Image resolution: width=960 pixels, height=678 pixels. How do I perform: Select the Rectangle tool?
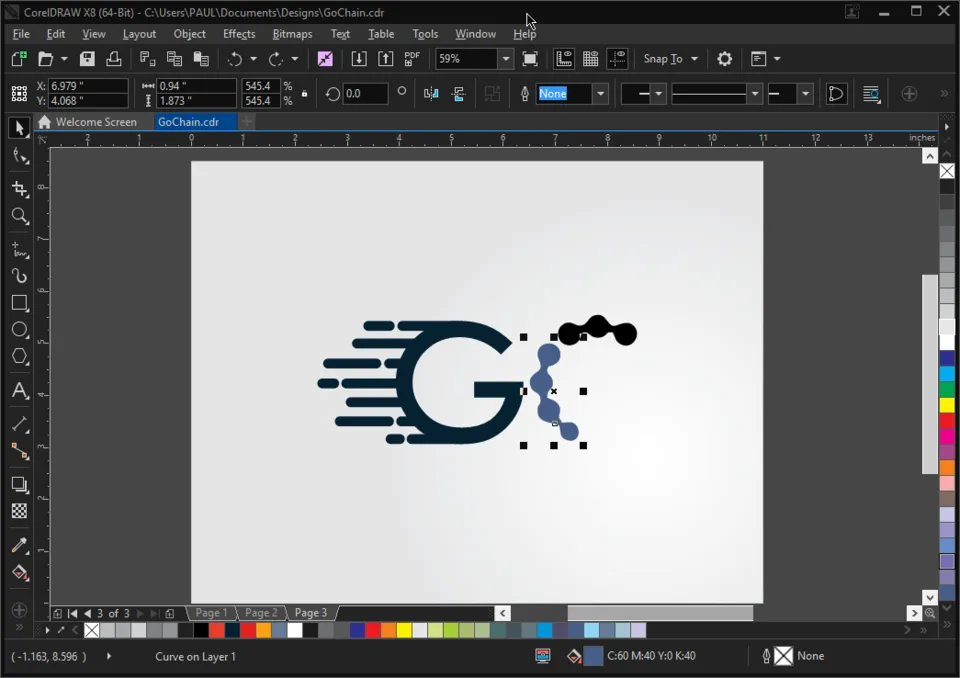[x=20, y=303]
